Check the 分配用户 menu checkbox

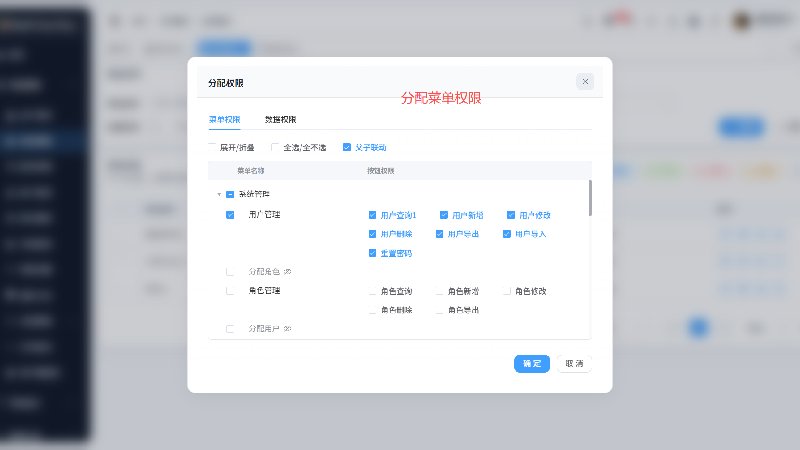230,329
